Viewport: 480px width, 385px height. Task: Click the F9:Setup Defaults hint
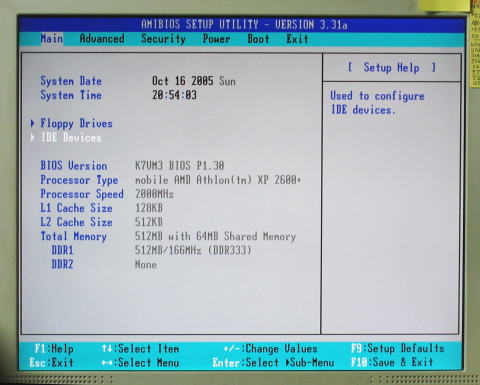coord(398,348)
